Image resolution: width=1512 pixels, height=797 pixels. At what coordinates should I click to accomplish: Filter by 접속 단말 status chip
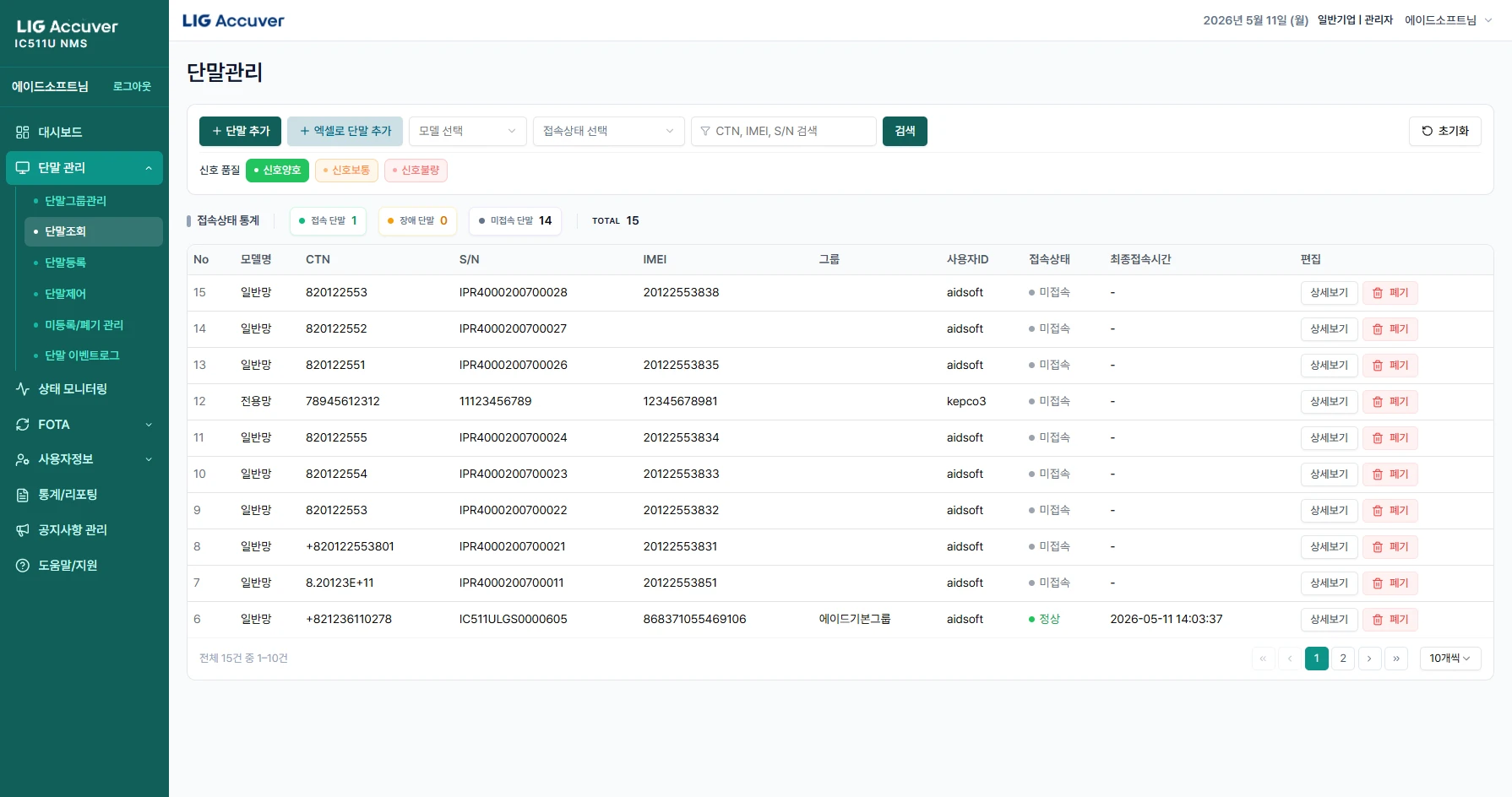328,221
